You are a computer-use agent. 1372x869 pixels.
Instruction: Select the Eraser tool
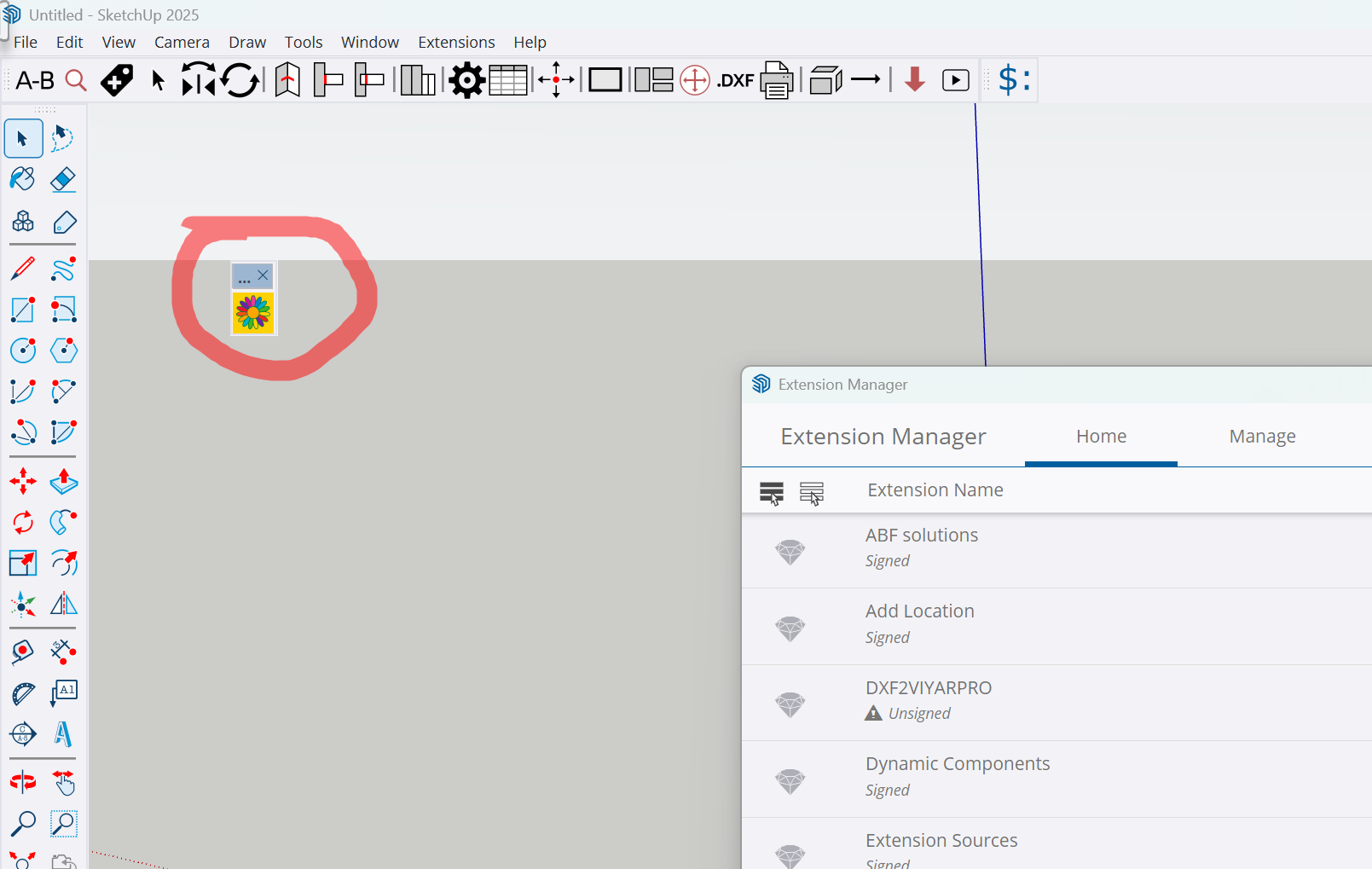point(64,180)
